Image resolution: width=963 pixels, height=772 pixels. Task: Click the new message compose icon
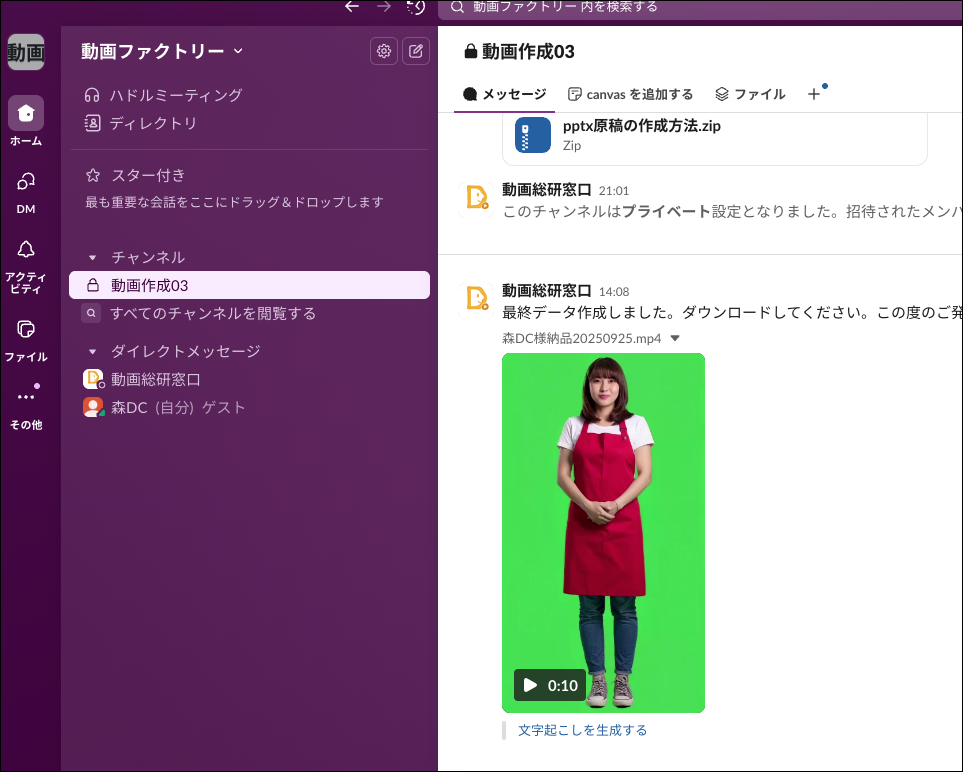[x=416, y=51]
